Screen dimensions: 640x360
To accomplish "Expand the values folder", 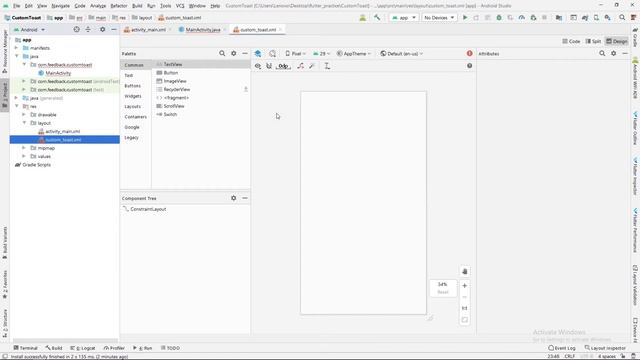I will 24,156.
